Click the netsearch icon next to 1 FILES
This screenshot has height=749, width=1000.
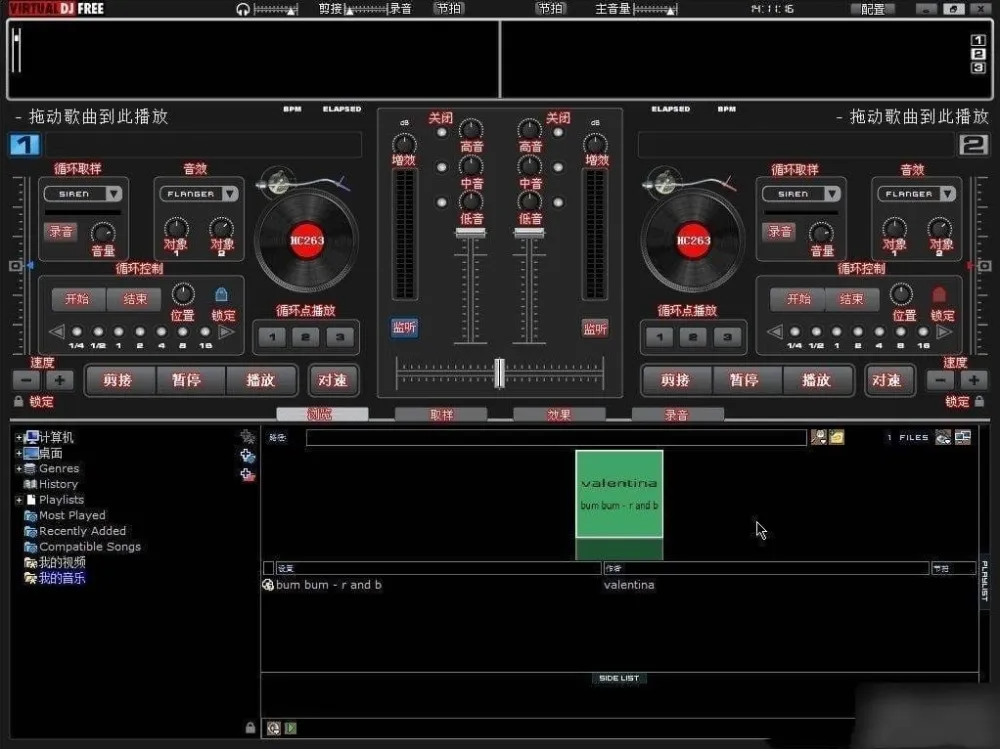pos(942,437)
